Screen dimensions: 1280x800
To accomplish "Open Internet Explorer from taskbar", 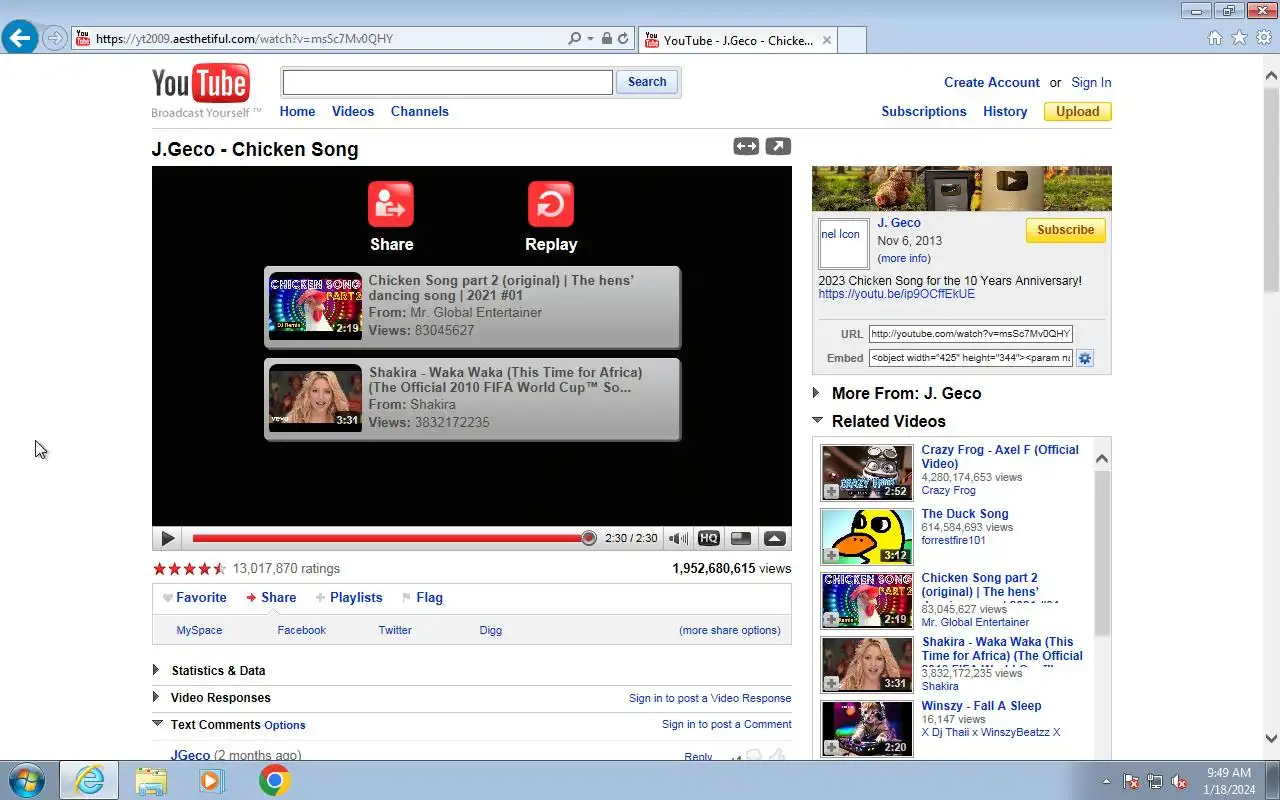I will (89, 780).
